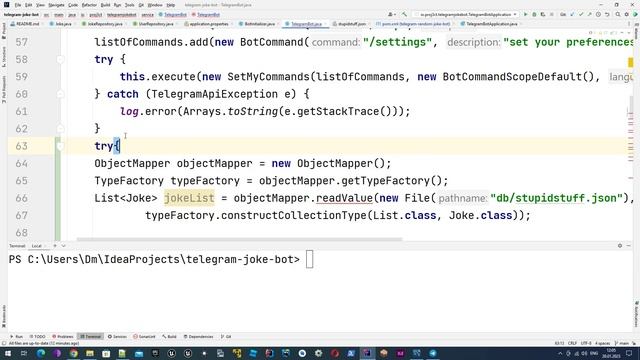The height and width of the screenshot is (360, 640).
Task: Update project via Git pull arrow
Action: point(572,14)
